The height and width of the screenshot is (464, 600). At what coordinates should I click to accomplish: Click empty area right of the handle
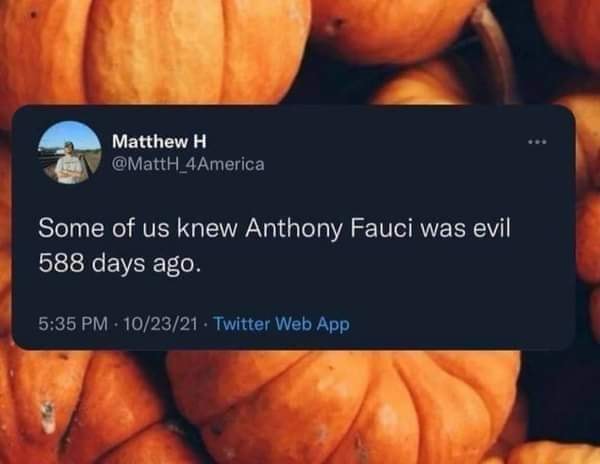(400, 163)
